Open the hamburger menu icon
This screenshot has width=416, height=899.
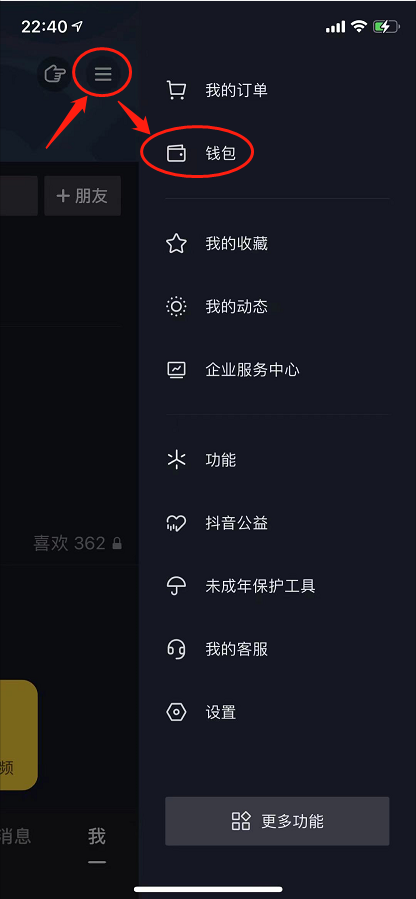coord(103,74)
